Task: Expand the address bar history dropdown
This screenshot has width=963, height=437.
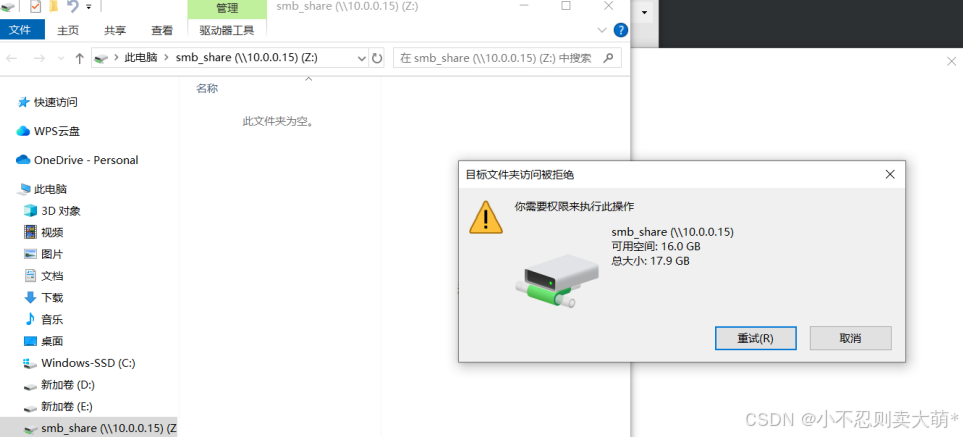Action: (x=362, y=58)
